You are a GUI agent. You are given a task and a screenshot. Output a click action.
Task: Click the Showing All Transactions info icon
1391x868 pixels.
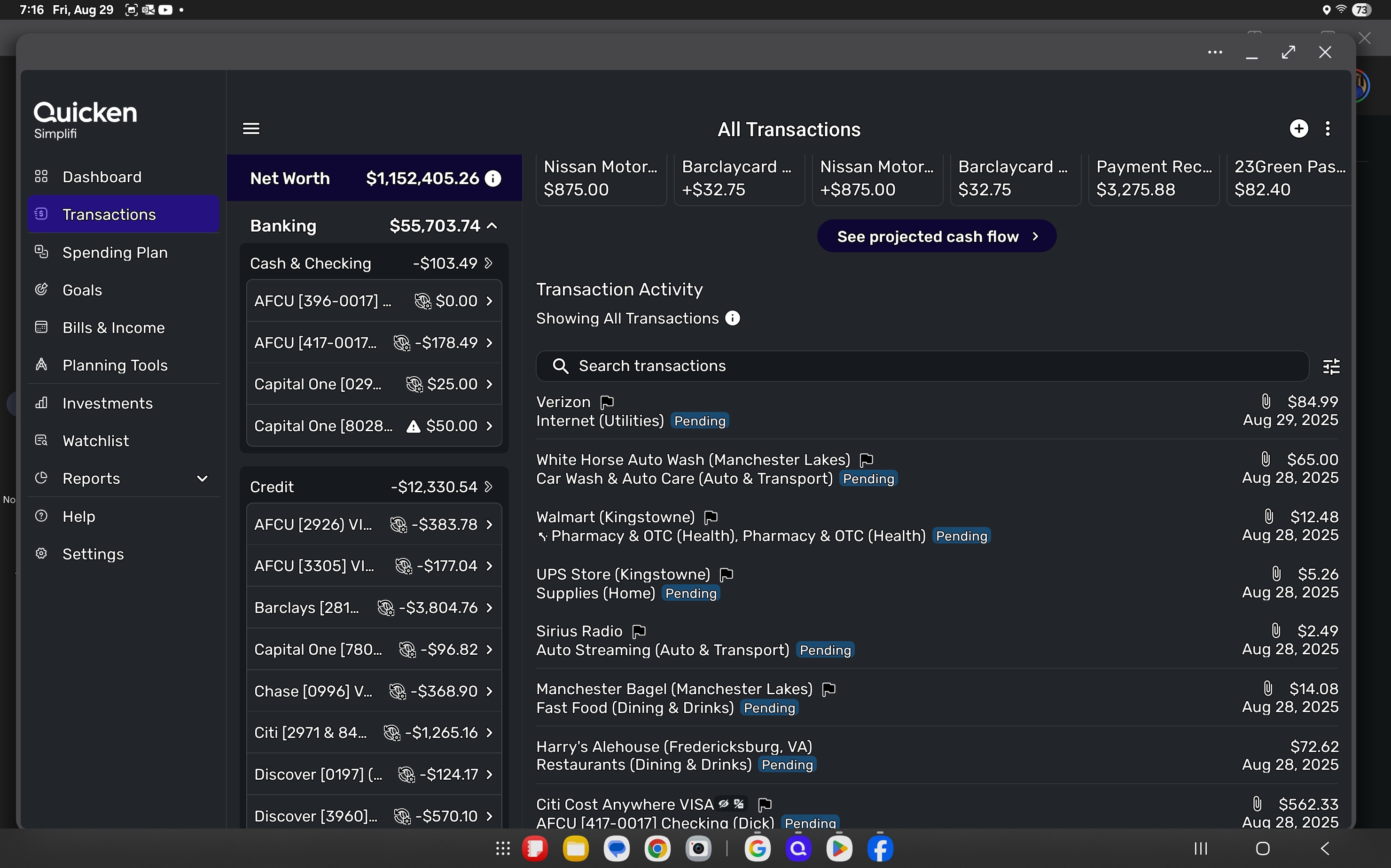(x=733, y=318)
